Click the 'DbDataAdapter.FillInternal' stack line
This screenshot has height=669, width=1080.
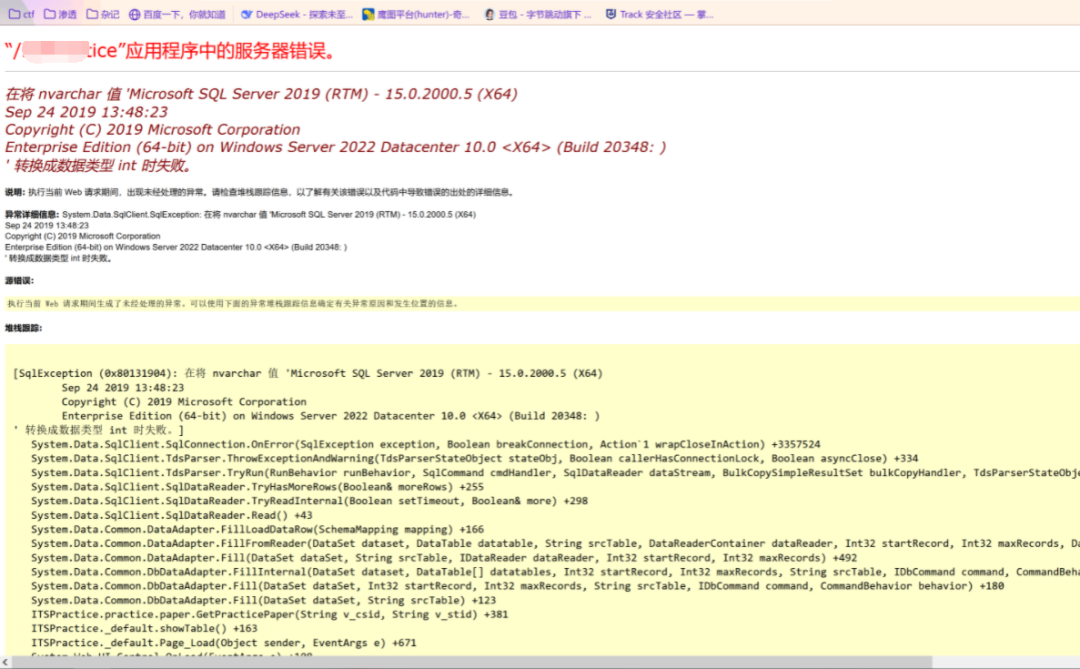[x=555, y=572]
